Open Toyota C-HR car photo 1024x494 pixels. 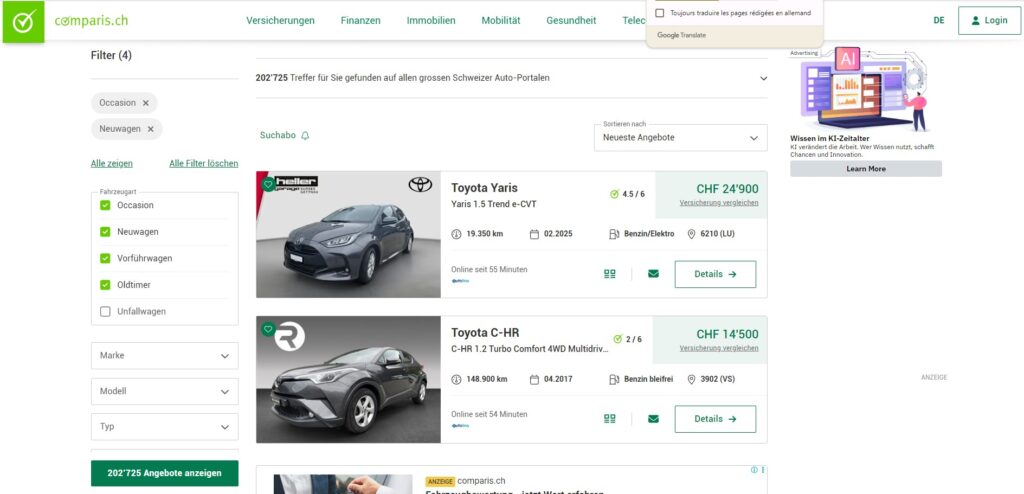point(348,380)
